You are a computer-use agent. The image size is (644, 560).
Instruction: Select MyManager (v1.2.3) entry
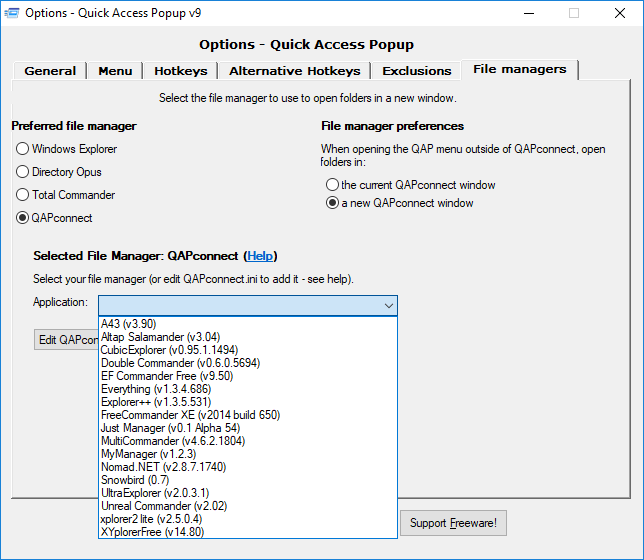click(248, 454)
